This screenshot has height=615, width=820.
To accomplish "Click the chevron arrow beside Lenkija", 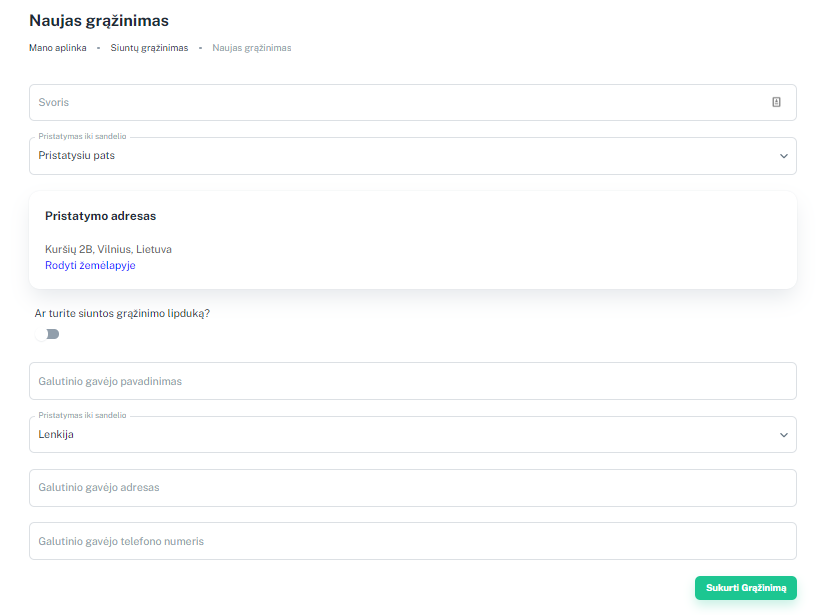I will pos(783,435).
